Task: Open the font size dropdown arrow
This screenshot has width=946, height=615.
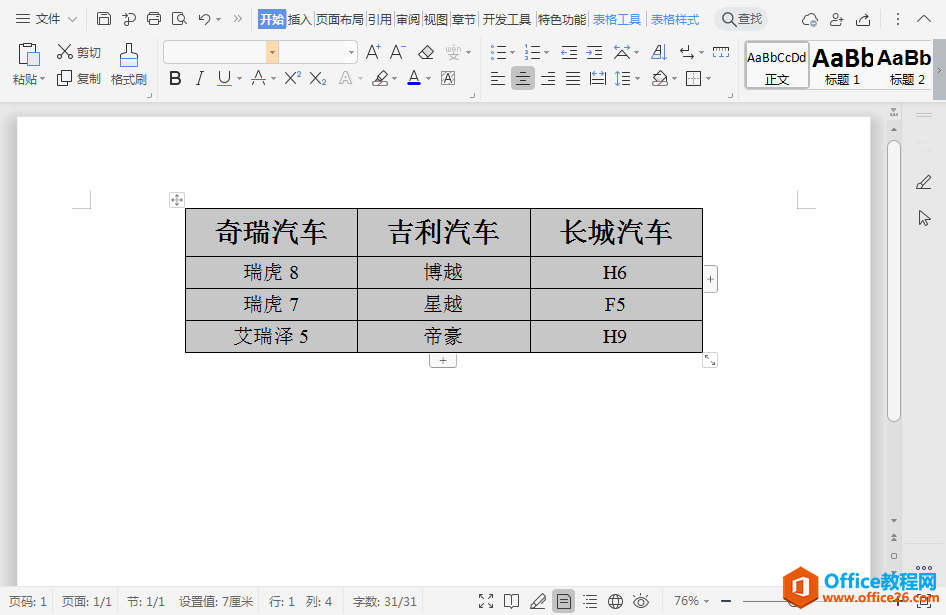Action: 351,53
